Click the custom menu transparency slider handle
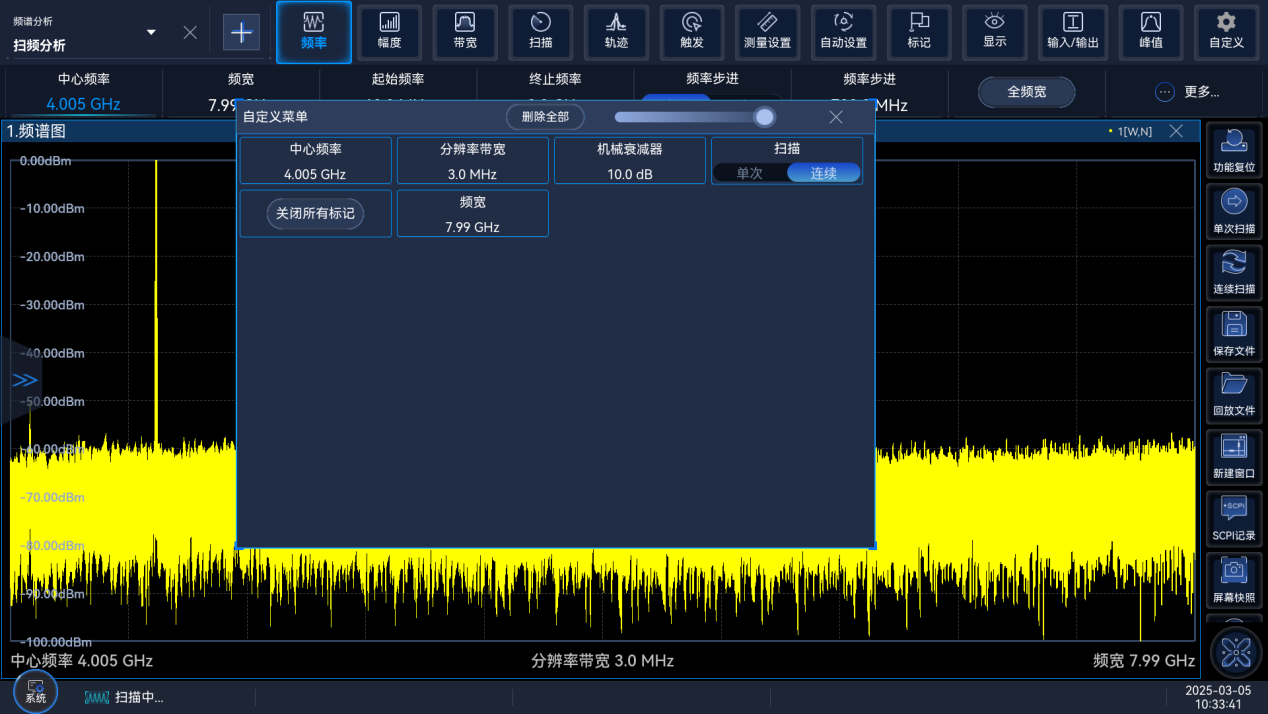The image size is (1268, 714). [x=765, y=117]
